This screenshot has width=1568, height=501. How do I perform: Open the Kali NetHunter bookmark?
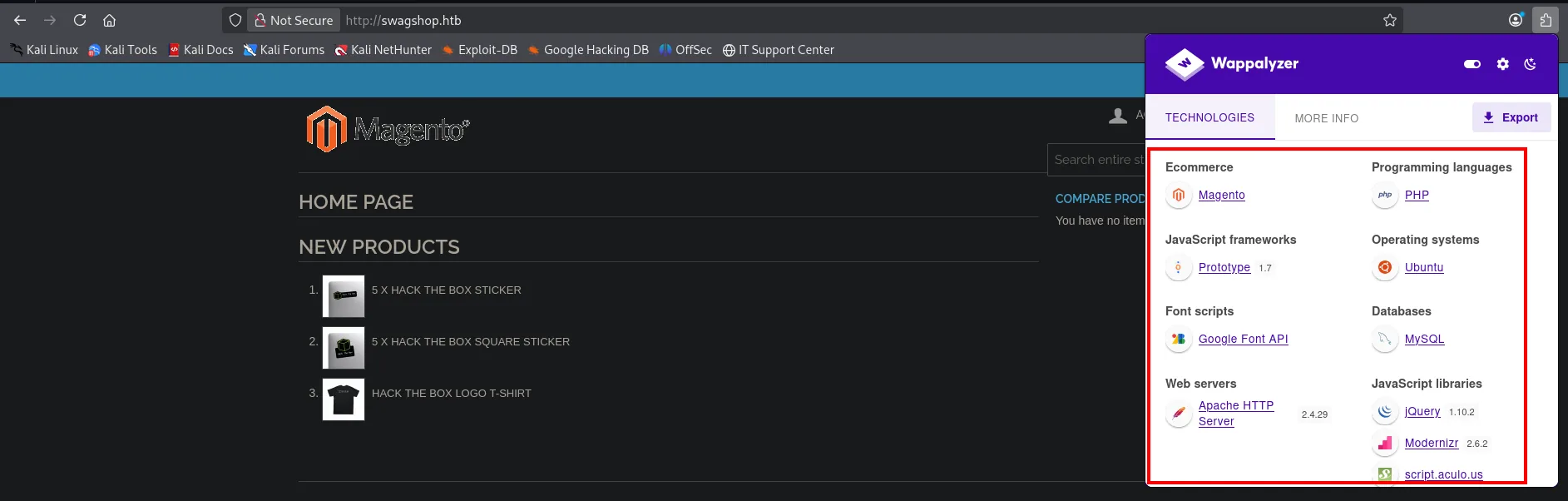coord(383,50)
